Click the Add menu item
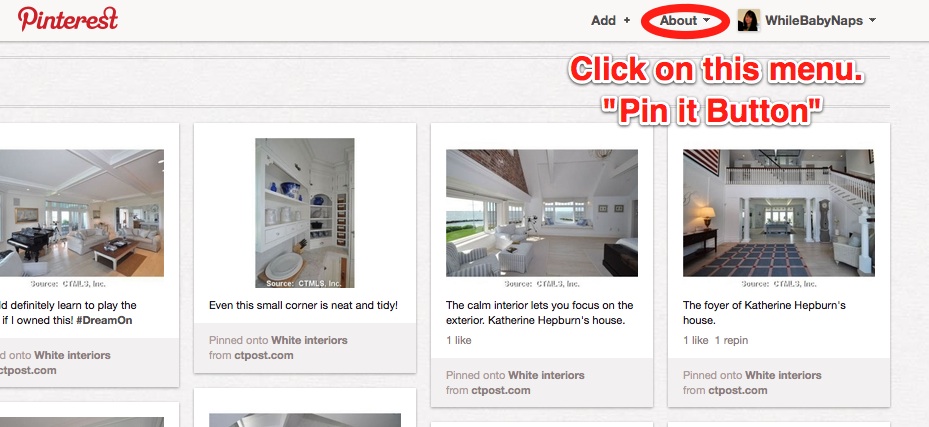This screenshot has width=929, height=427. (603, 20)
